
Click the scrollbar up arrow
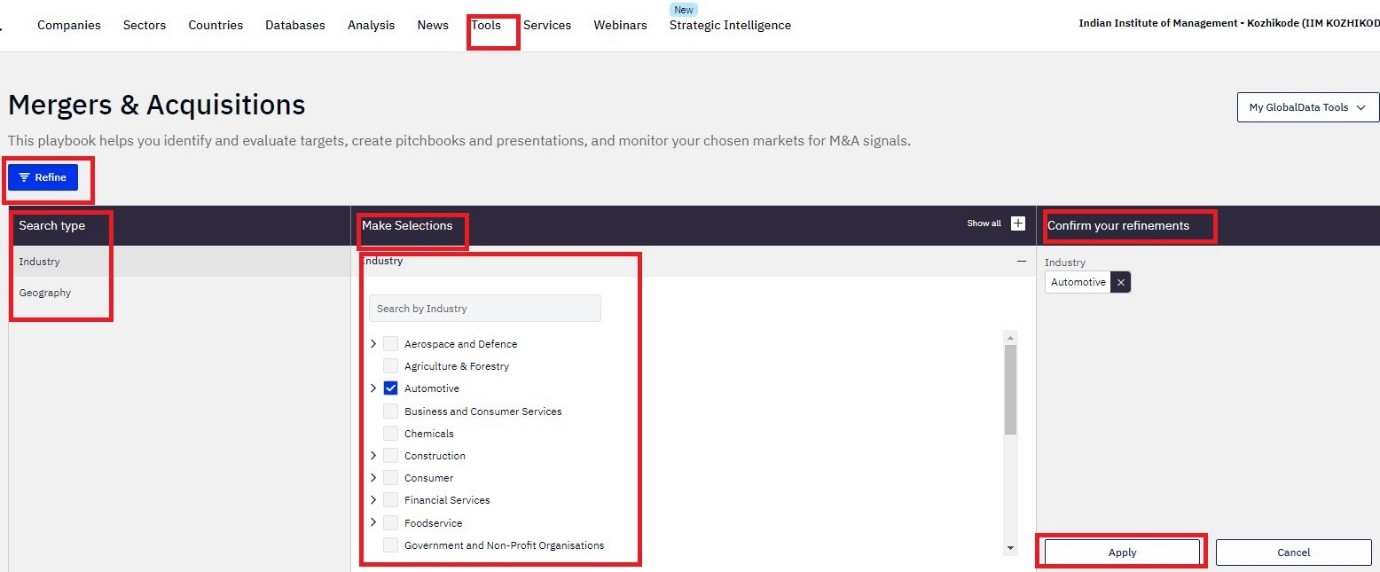(1010, 338)
